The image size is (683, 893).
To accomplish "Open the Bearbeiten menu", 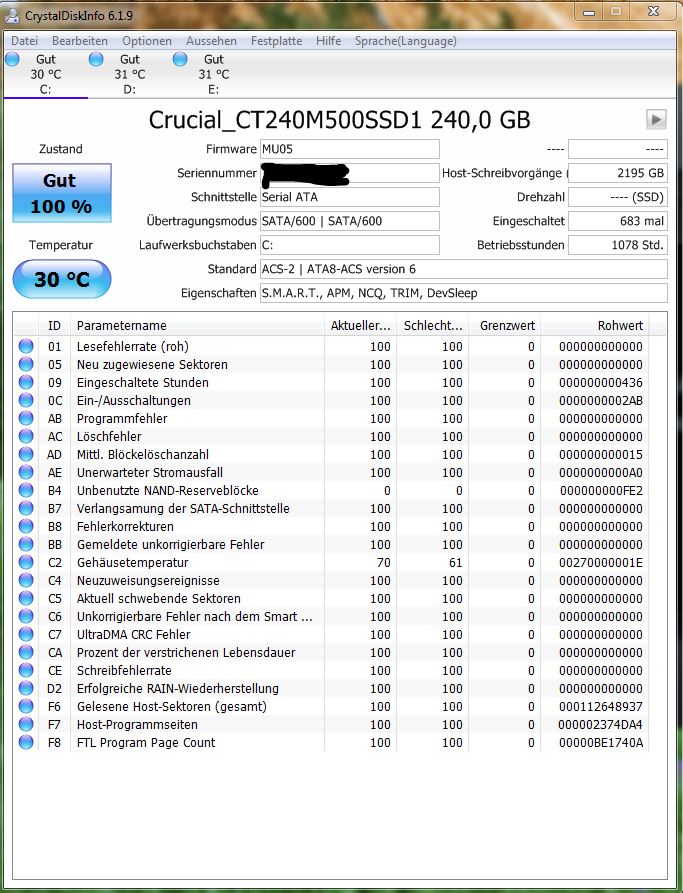I will pos(80,41).
